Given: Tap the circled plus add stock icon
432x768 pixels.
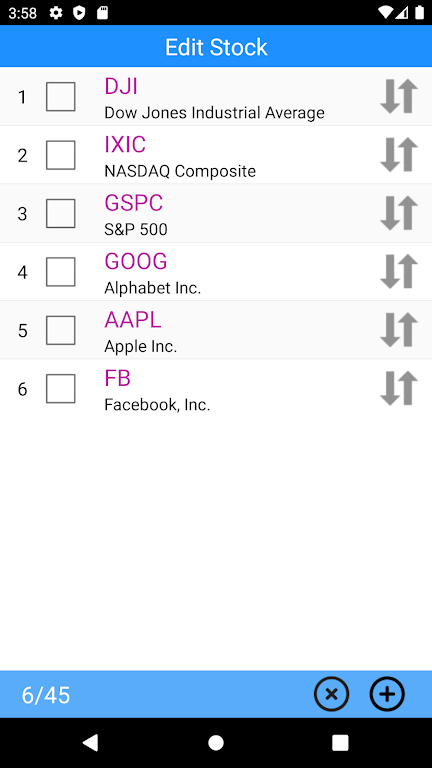Looking at the screenshot, I should click(x=387, y=694).
